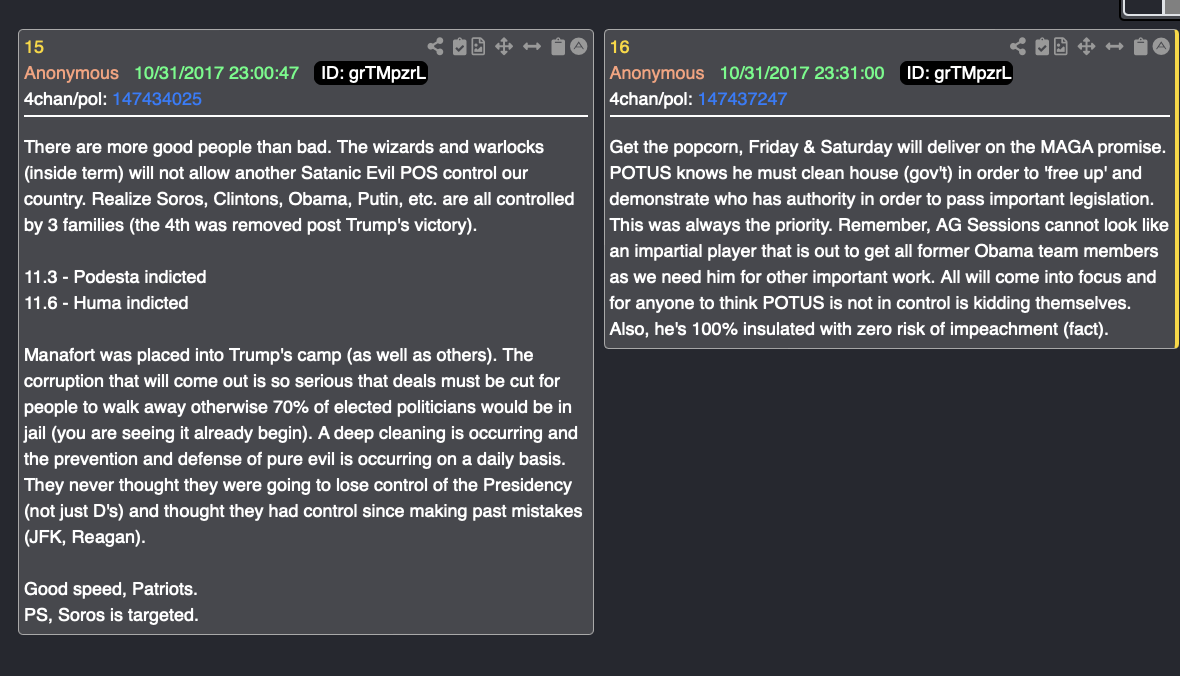The height and width of the screenshot is (676, 1180).
Task: Click timestamp 10/31/2017 23:00:47
Action: pos(217,73)
